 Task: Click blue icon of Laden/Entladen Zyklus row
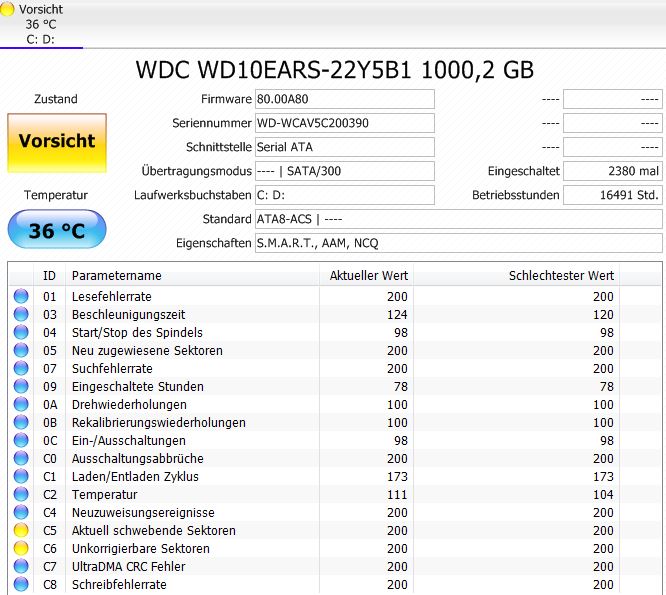click(x=21, y=476)
